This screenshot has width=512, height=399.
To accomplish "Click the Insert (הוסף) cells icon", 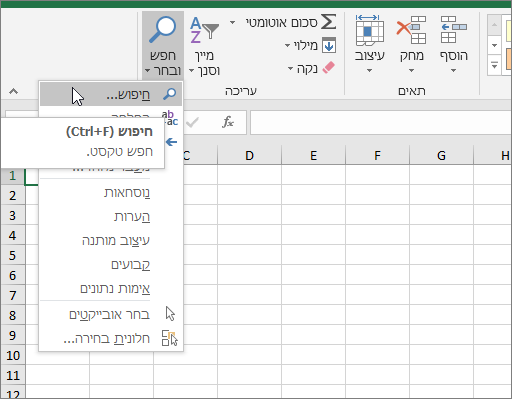I will 454,30.
